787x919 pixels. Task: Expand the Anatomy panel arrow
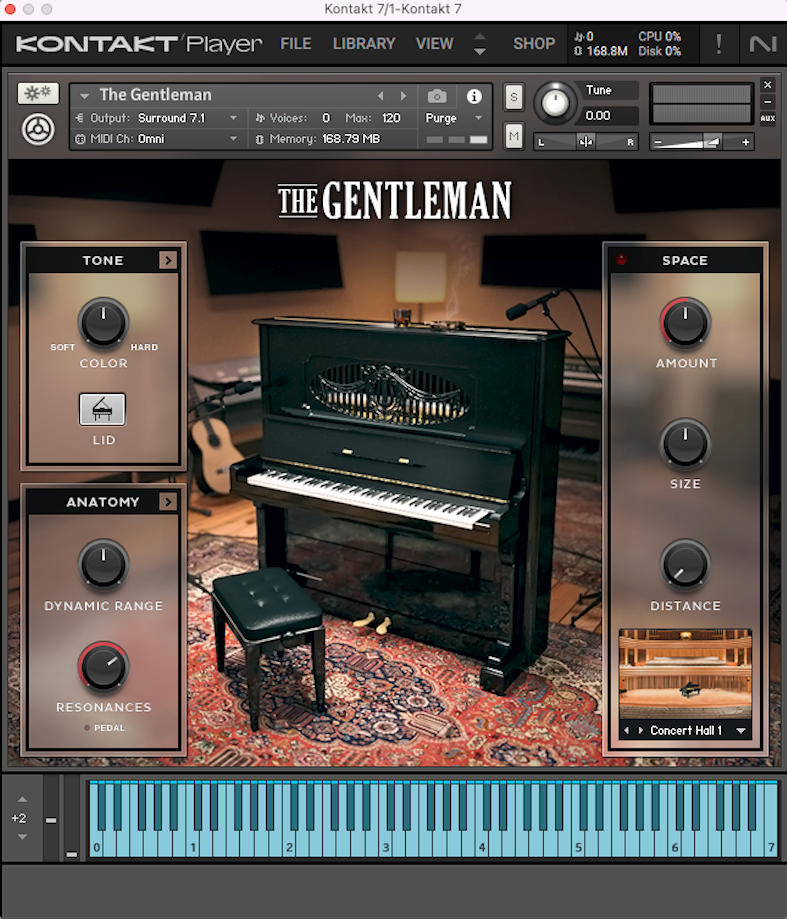pos(168,502)
